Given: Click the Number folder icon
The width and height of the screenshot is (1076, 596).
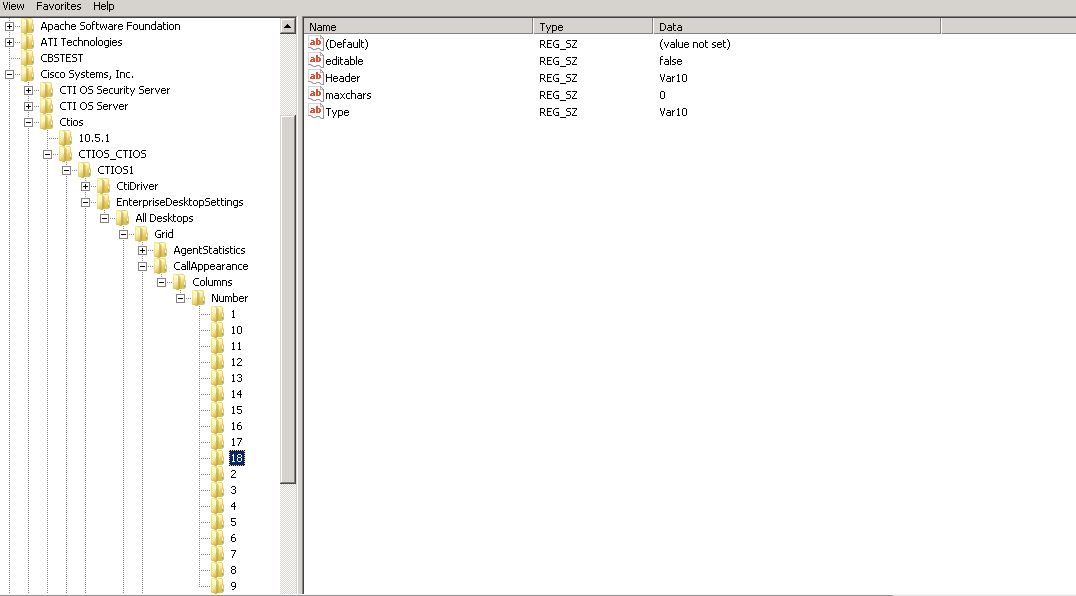Looking at the screenshot, I should pos(199,298).
